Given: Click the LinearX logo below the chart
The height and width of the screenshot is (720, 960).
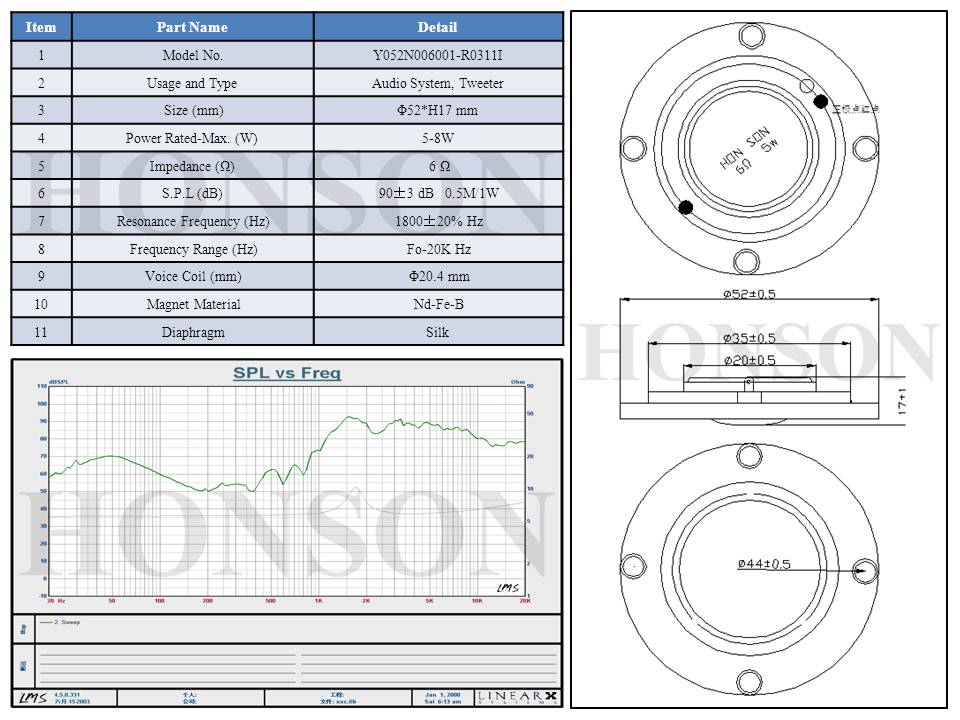Looking at the screenshot, I should 518,696.
